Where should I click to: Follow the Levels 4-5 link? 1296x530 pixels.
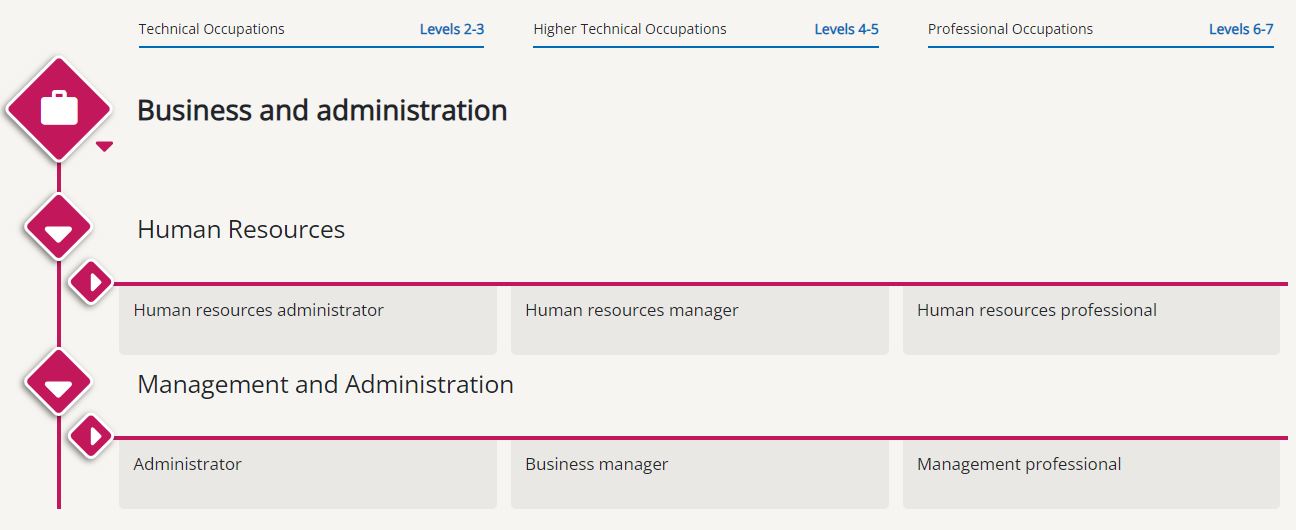click(847, 29)
